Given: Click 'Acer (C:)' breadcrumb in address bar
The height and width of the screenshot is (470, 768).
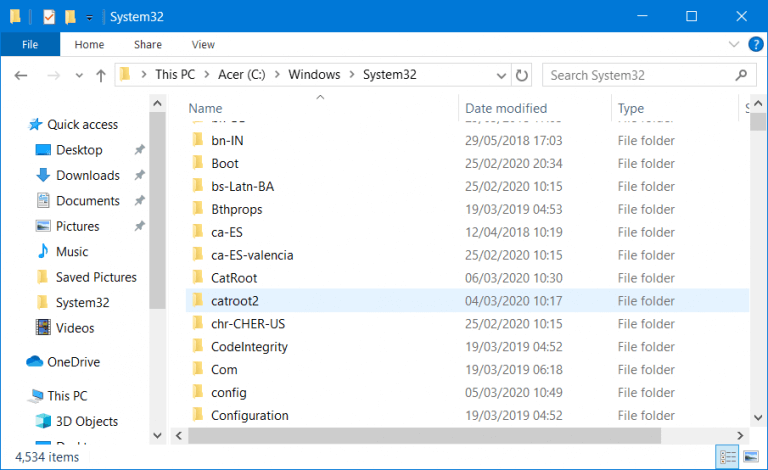Looking at the screenshot, I should tap(241, 74).
